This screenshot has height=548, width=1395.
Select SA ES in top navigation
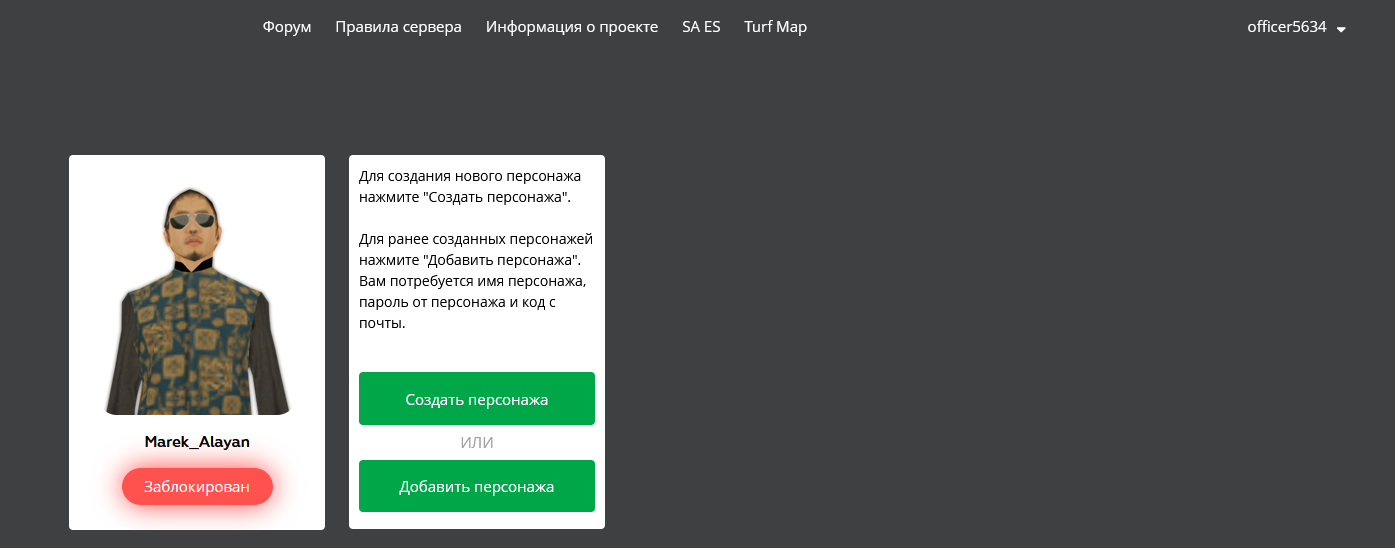pyautogui.click(x=701, y=27)
